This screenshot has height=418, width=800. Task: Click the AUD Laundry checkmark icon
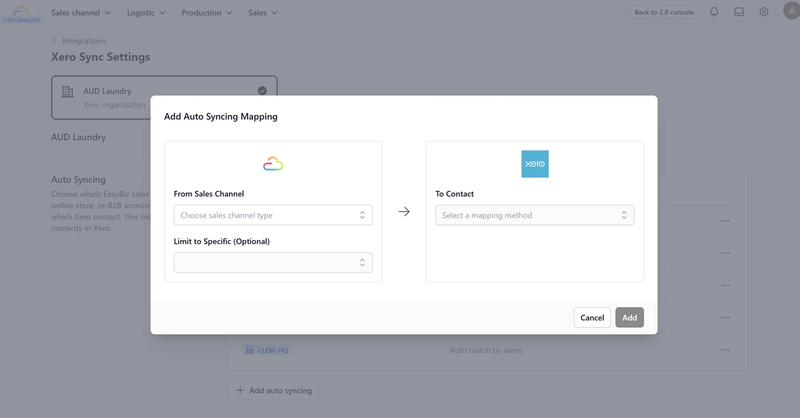coord(262,90)
